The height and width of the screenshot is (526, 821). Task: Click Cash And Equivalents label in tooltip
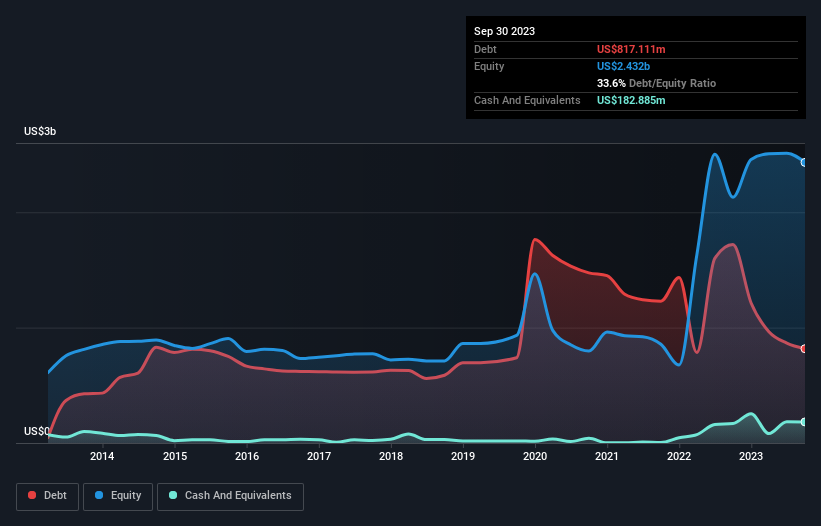(x=527, y=100)
